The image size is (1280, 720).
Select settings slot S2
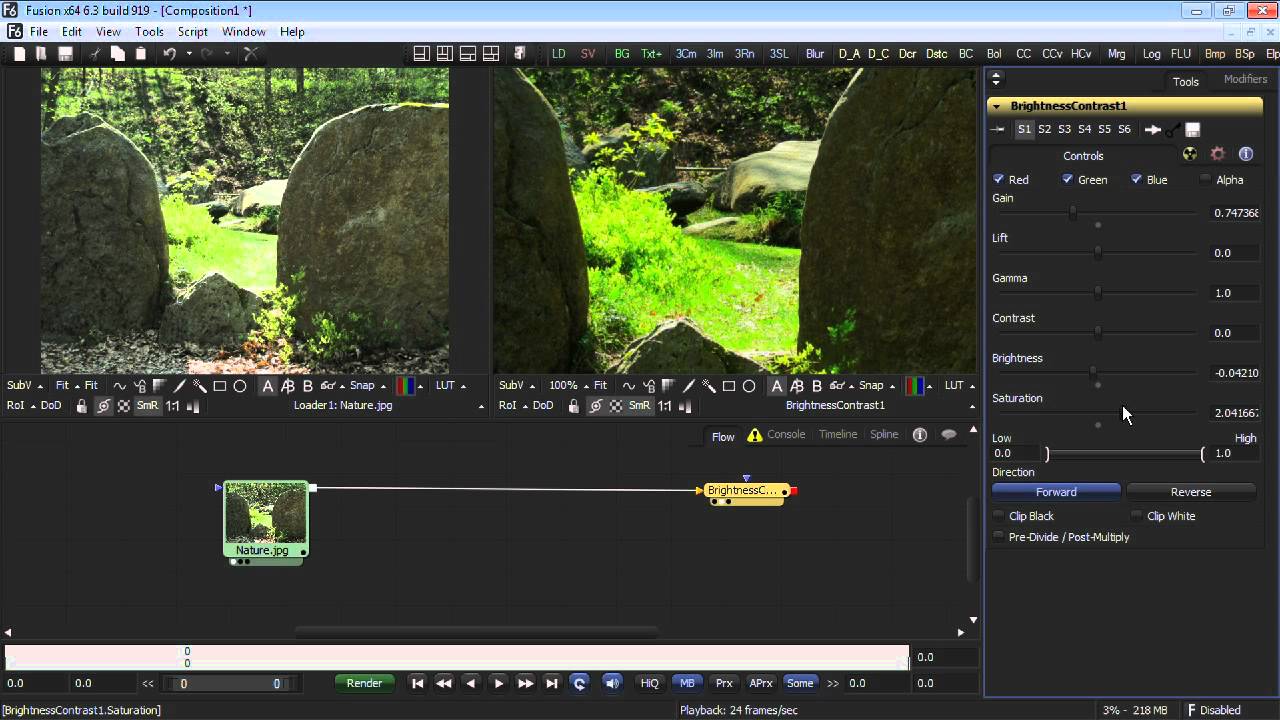click(1044, 130)
